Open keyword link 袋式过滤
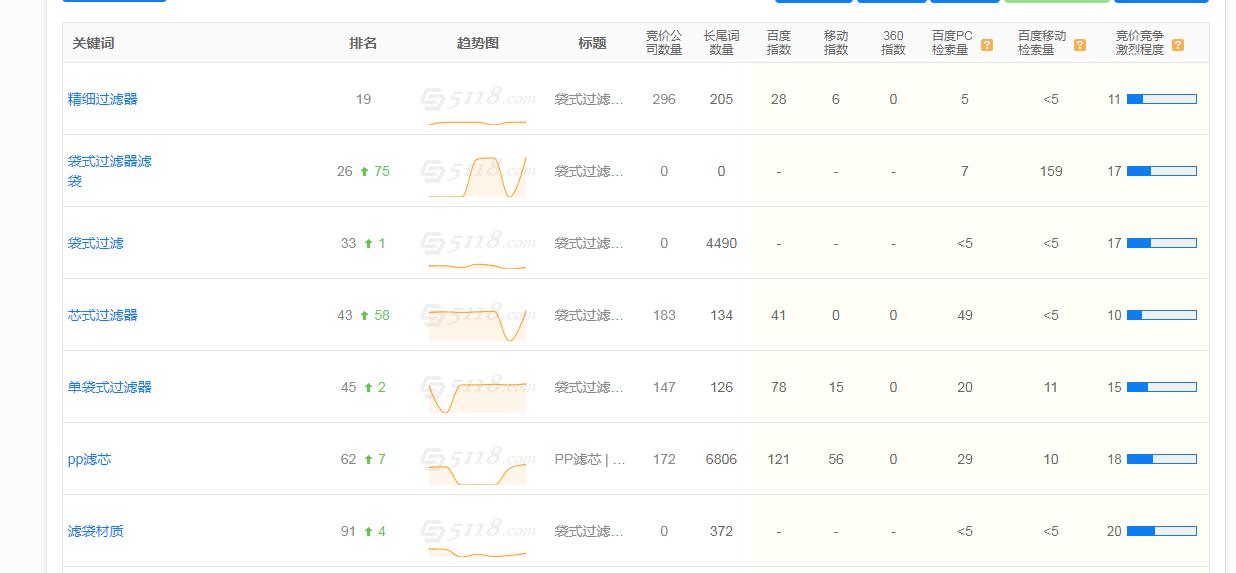Viewport: 1236px width, 573px height. [96, 243]
